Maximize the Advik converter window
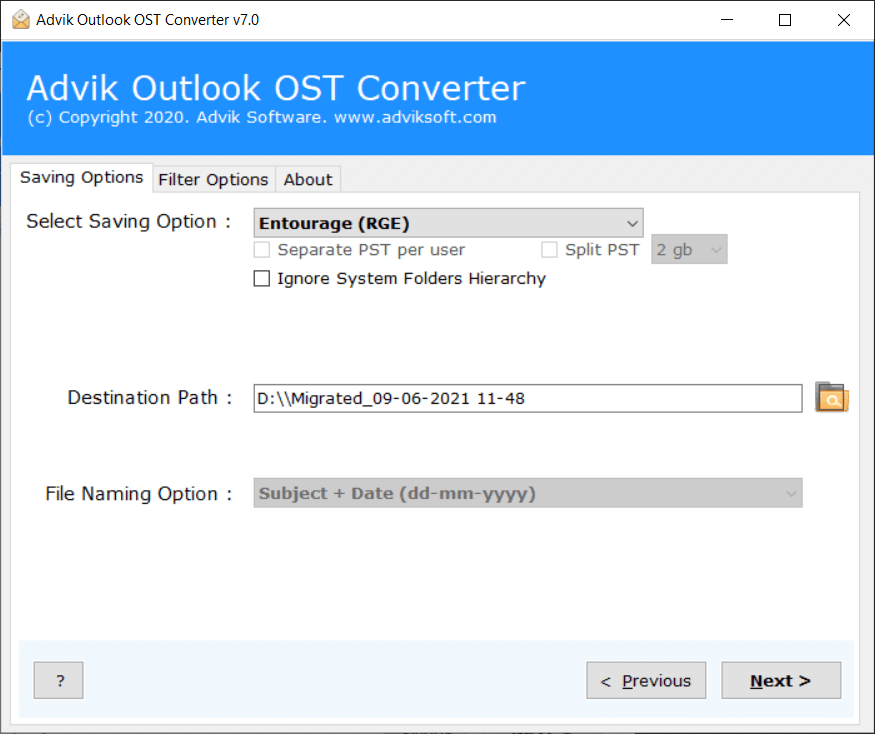The height and width of the screenshot is (734, 875). (x=785, y=20)
